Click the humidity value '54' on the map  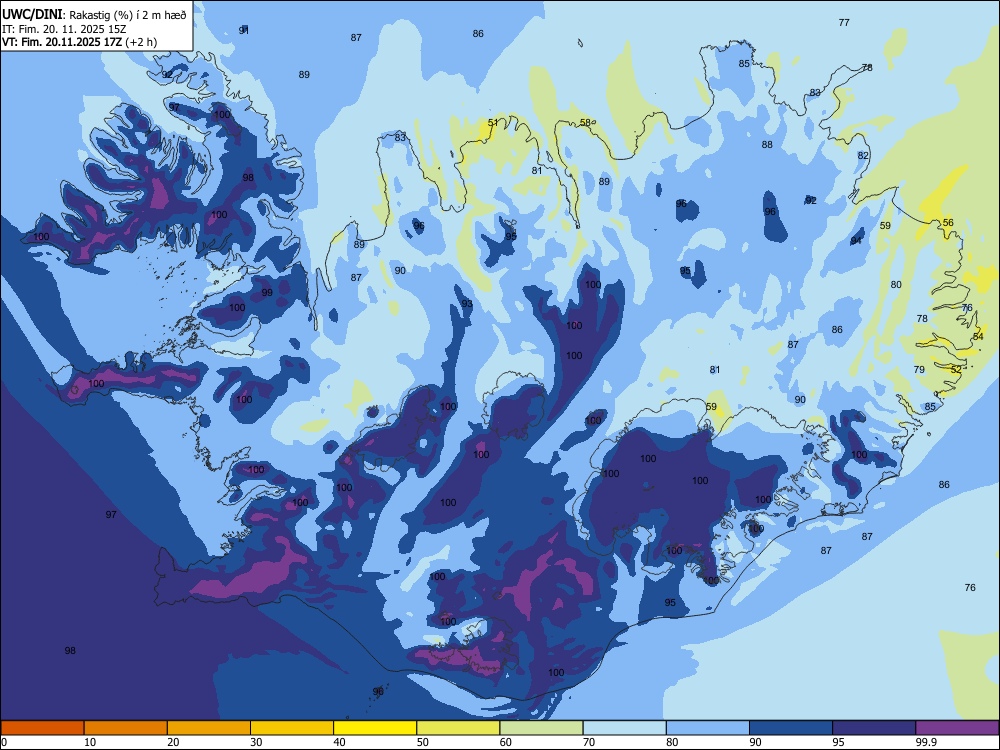click(978, 336)
